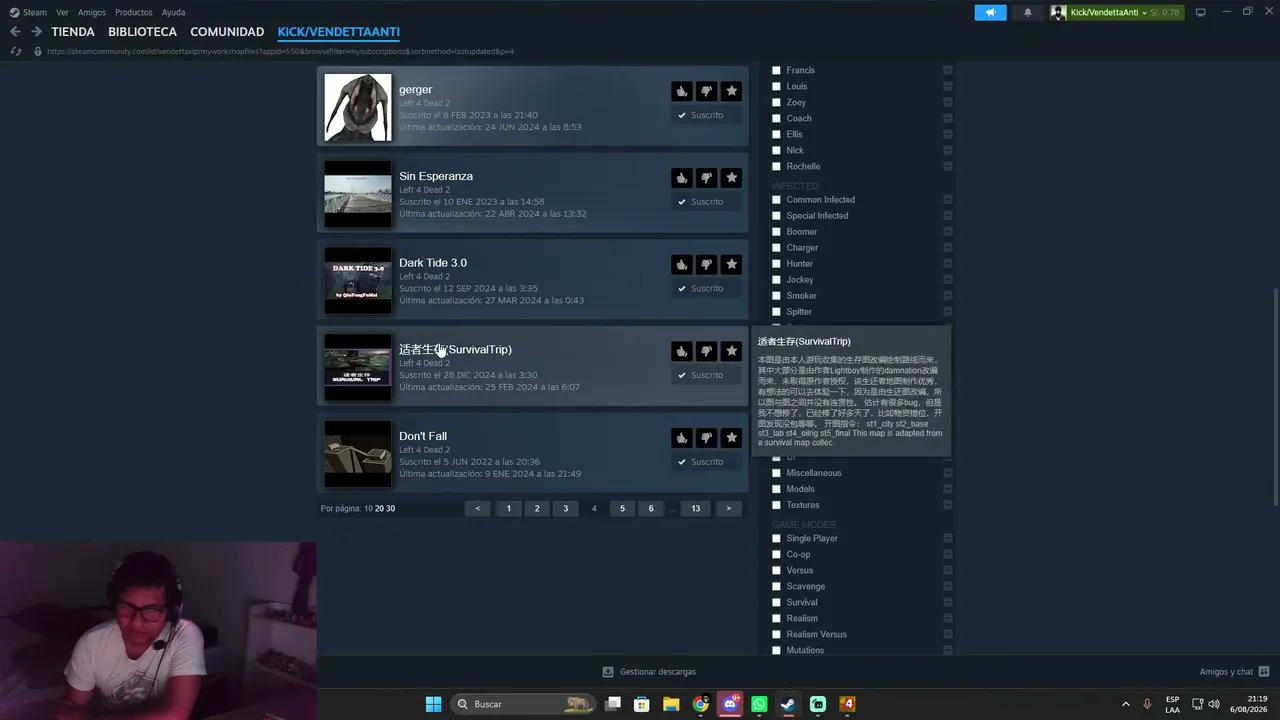Viewport: 1280px width, 720px height.
Task: Switch to the TIENDA tab
Action: pyautogui.click(x=73, y=32)
